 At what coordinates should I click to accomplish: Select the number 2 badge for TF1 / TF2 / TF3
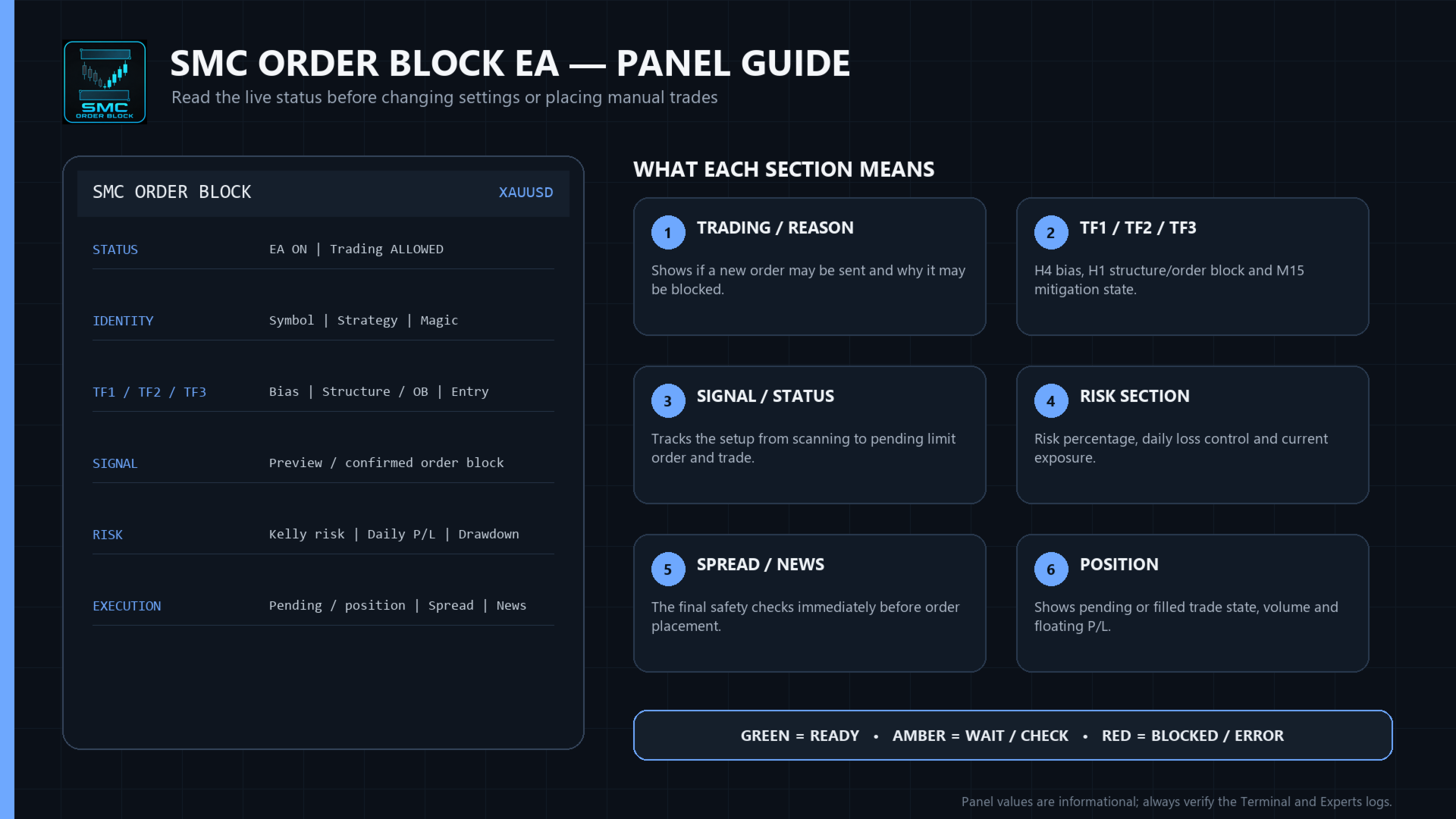pos(1051,233)
